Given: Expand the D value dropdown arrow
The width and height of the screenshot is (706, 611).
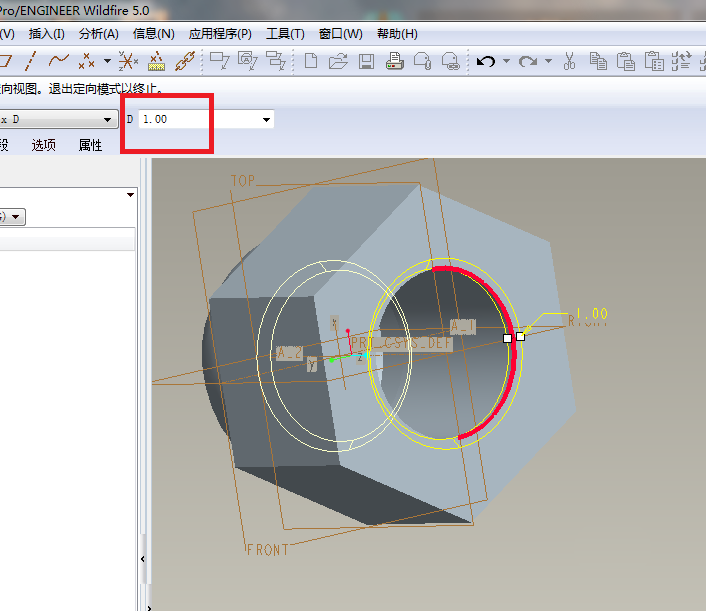Looking at the screenshot, I should [266, 119].
